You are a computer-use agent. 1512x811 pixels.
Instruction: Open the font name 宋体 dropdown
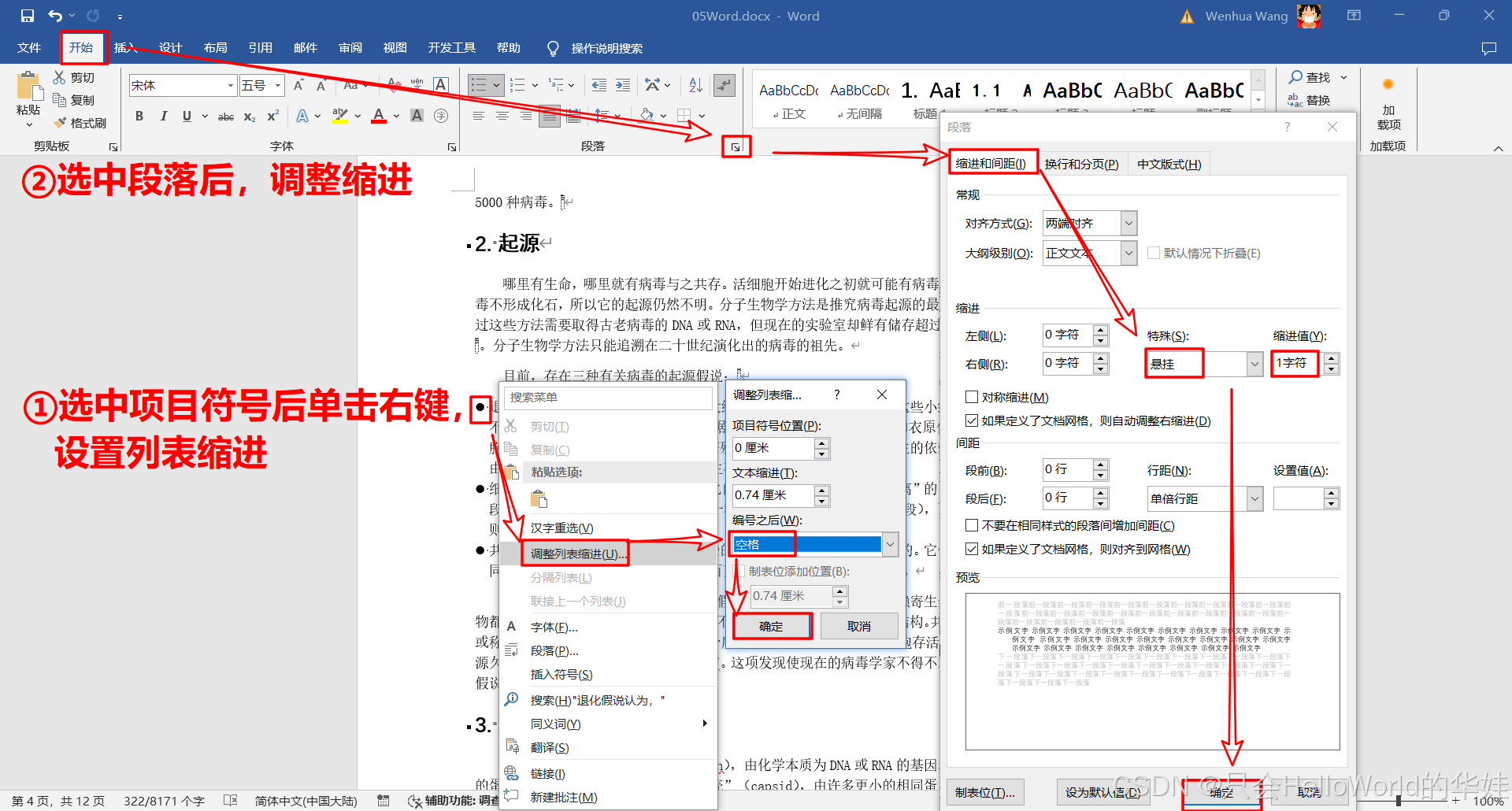tap(231, 85)
